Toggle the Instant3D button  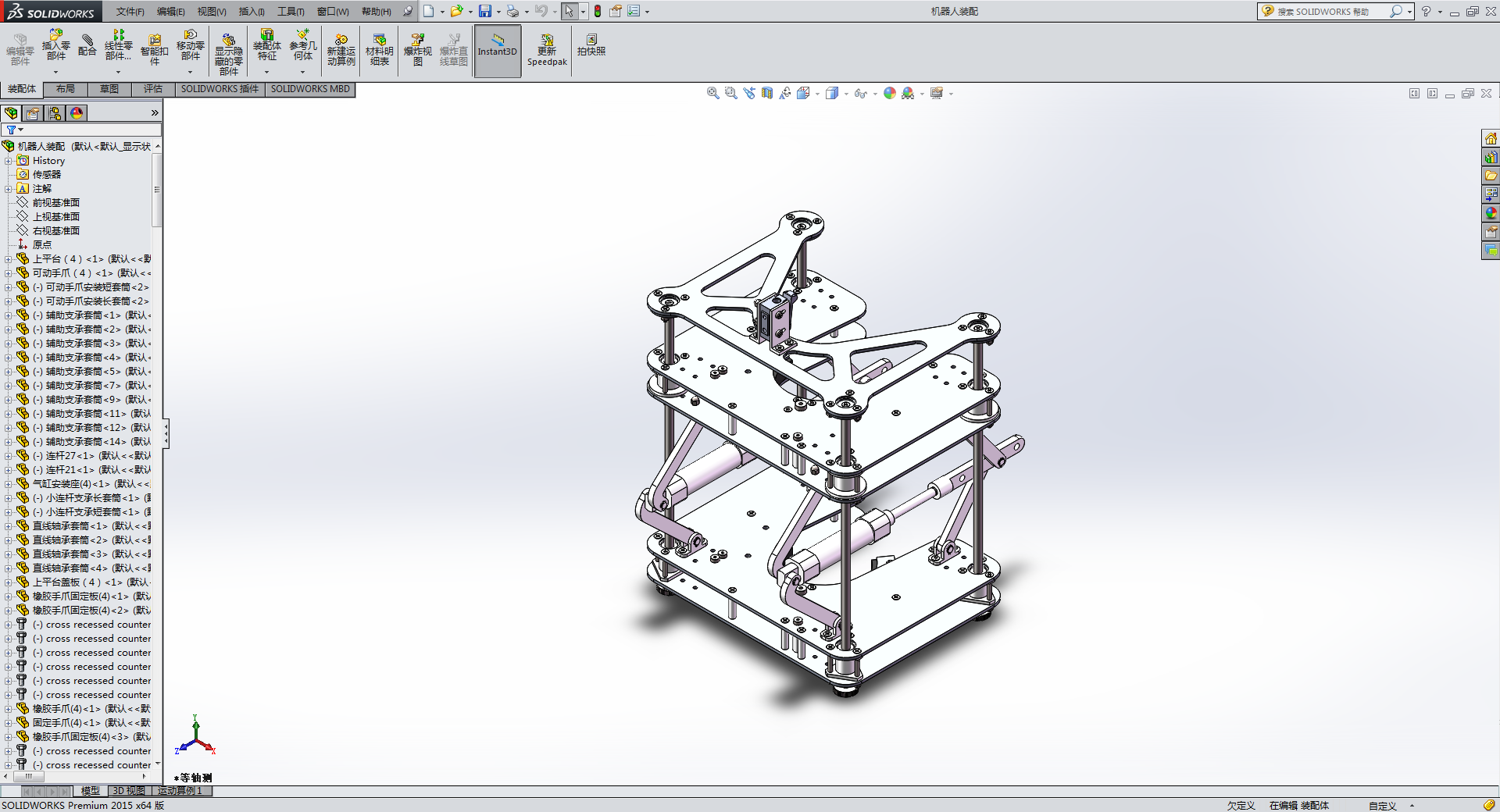pos(498,51)
